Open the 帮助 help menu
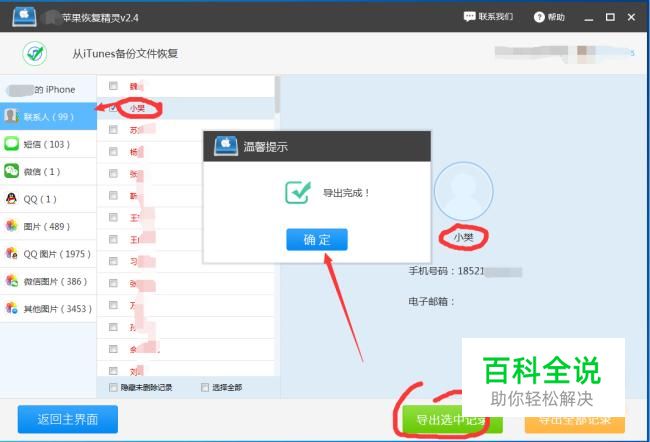This screenshot has width=650, height=442. point(549,17)
